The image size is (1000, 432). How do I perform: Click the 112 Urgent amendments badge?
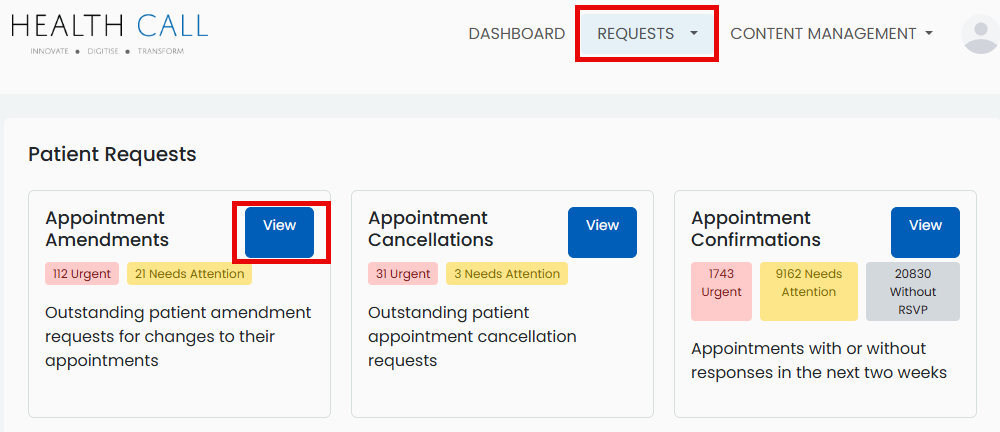click(x=82, y=274)
